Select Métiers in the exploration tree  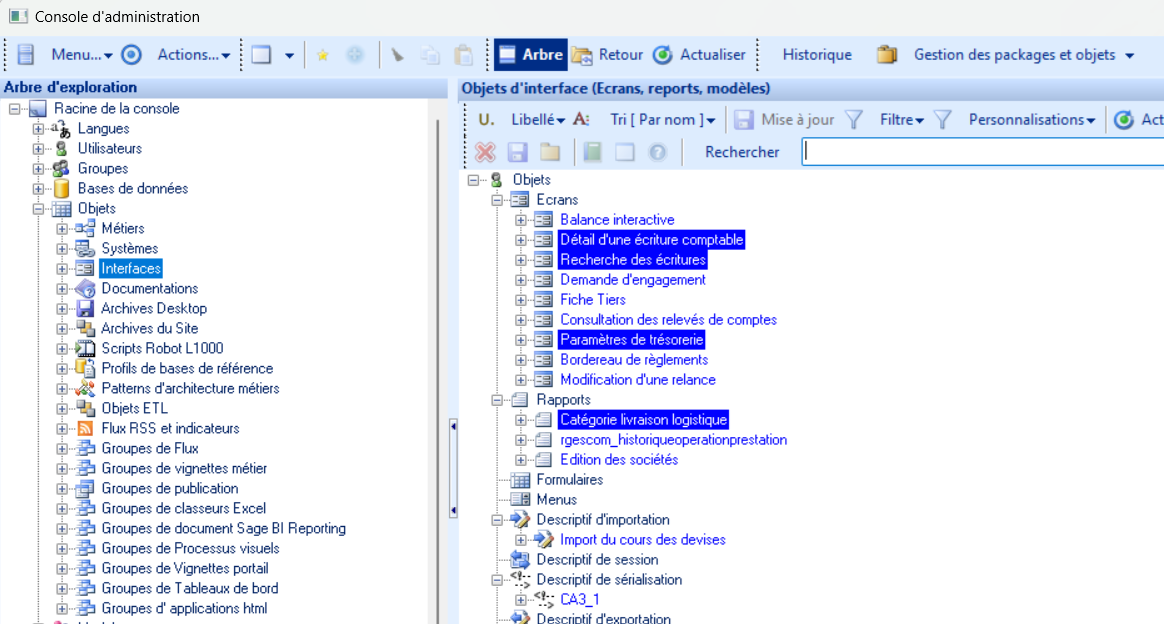122,229
